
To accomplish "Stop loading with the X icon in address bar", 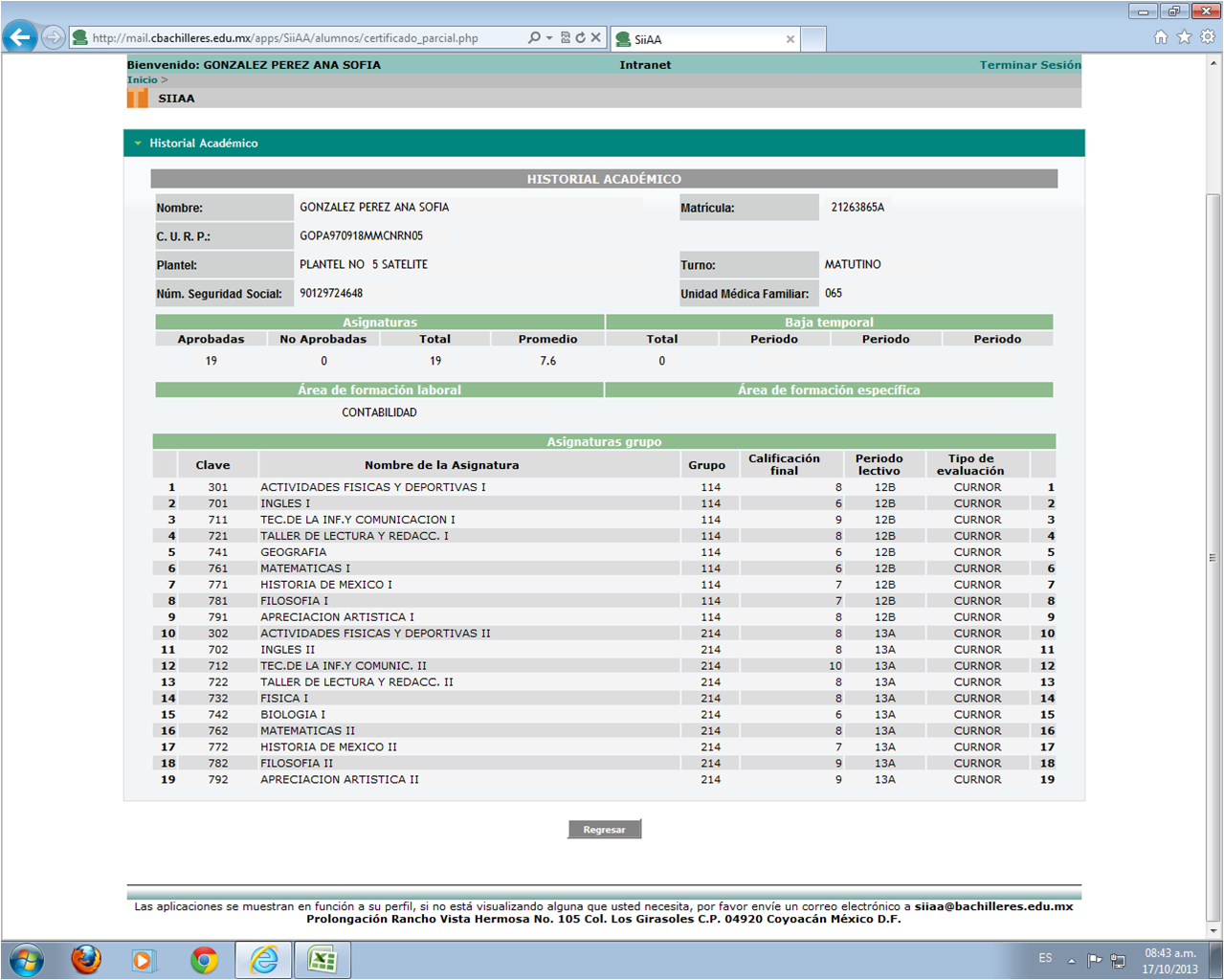I will tap(595, 37).
